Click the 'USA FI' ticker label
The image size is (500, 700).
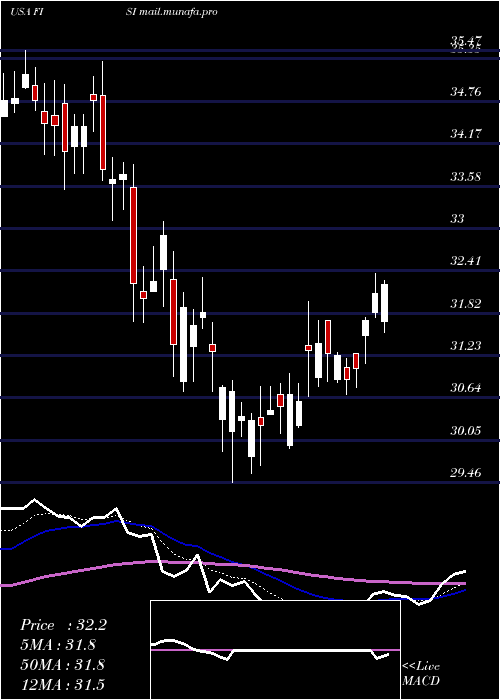(26, 12)
